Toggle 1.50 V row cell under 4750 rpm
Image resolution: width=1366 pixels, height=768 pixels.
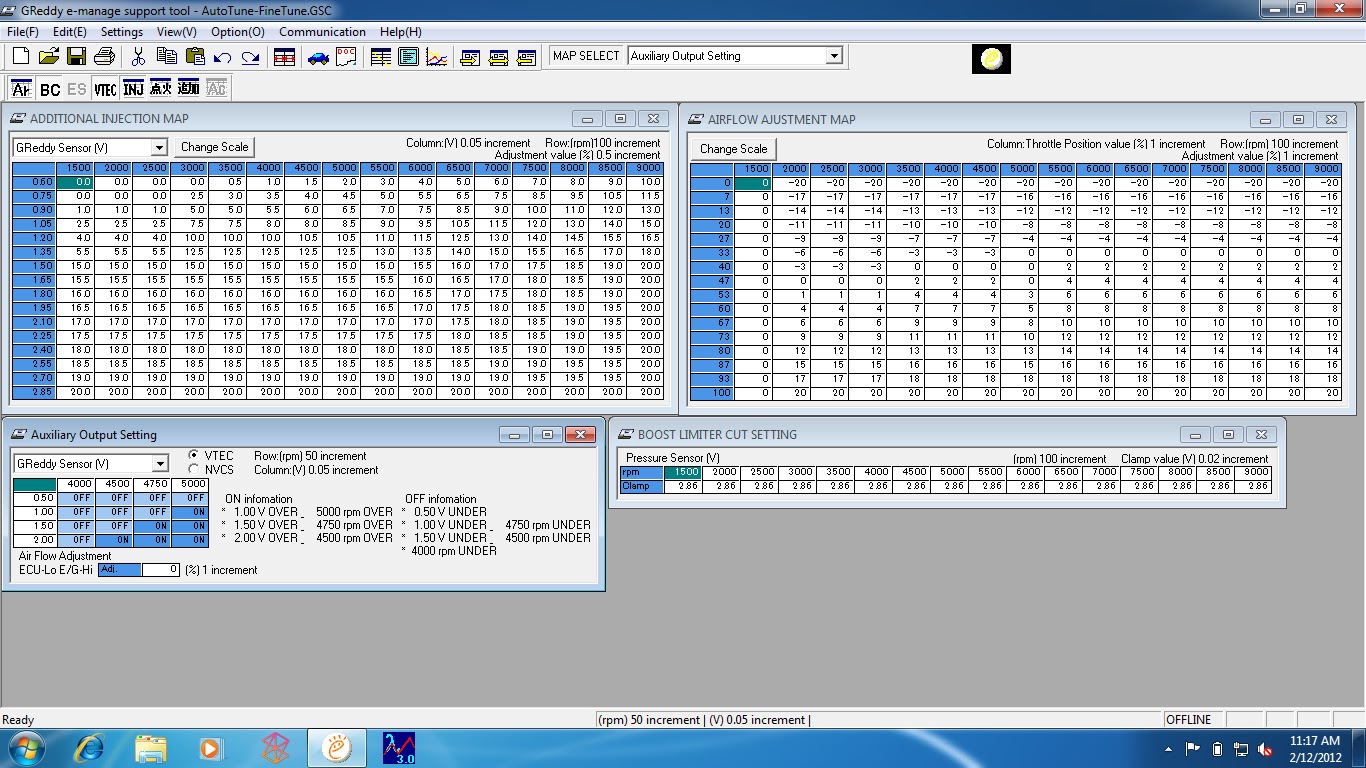pos(153,526)
